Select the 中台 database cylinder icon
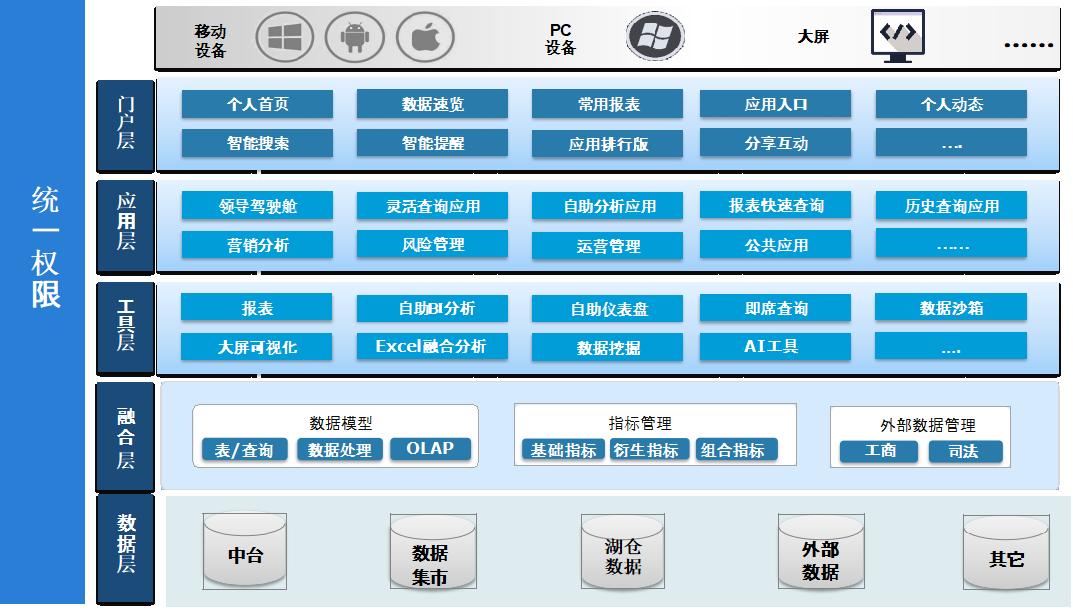 point(245,551)
